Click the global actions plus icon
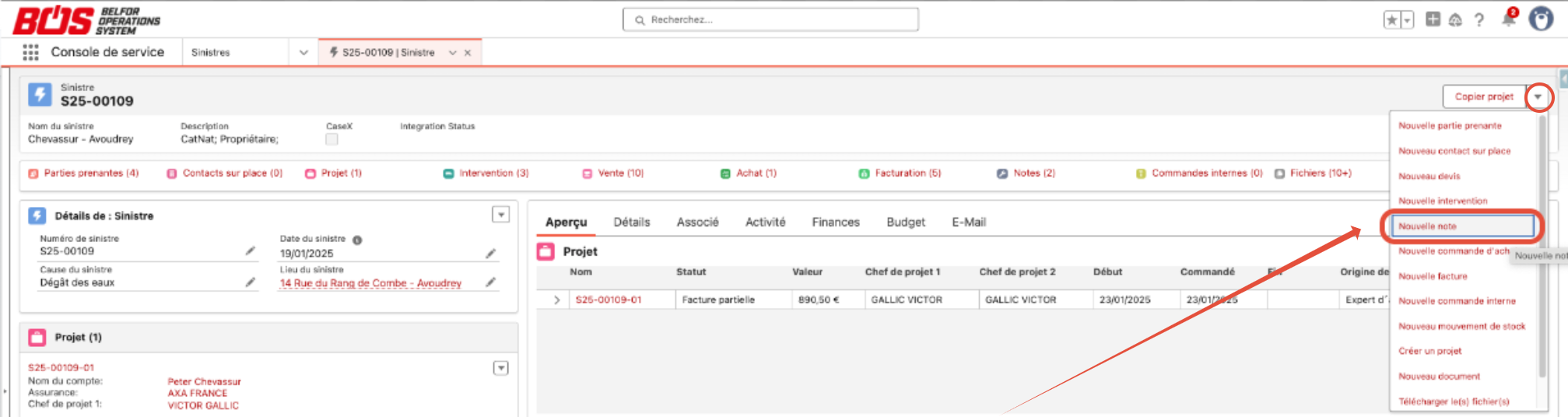The width and height of the screenshot is (1568, 417). point(1433,19)
